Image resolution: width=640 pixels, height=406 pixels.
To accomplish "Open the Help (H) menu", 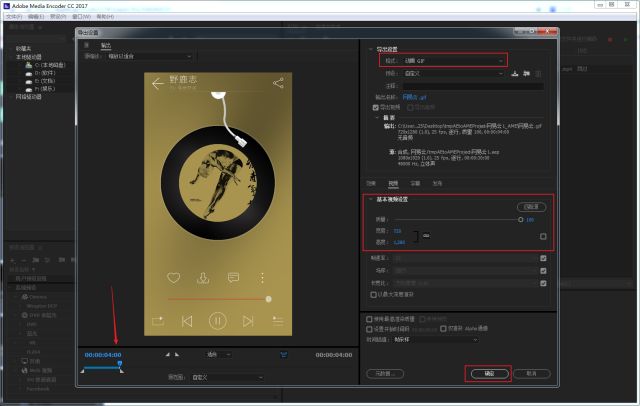I will pyautogui.click(x=105, y=17).
